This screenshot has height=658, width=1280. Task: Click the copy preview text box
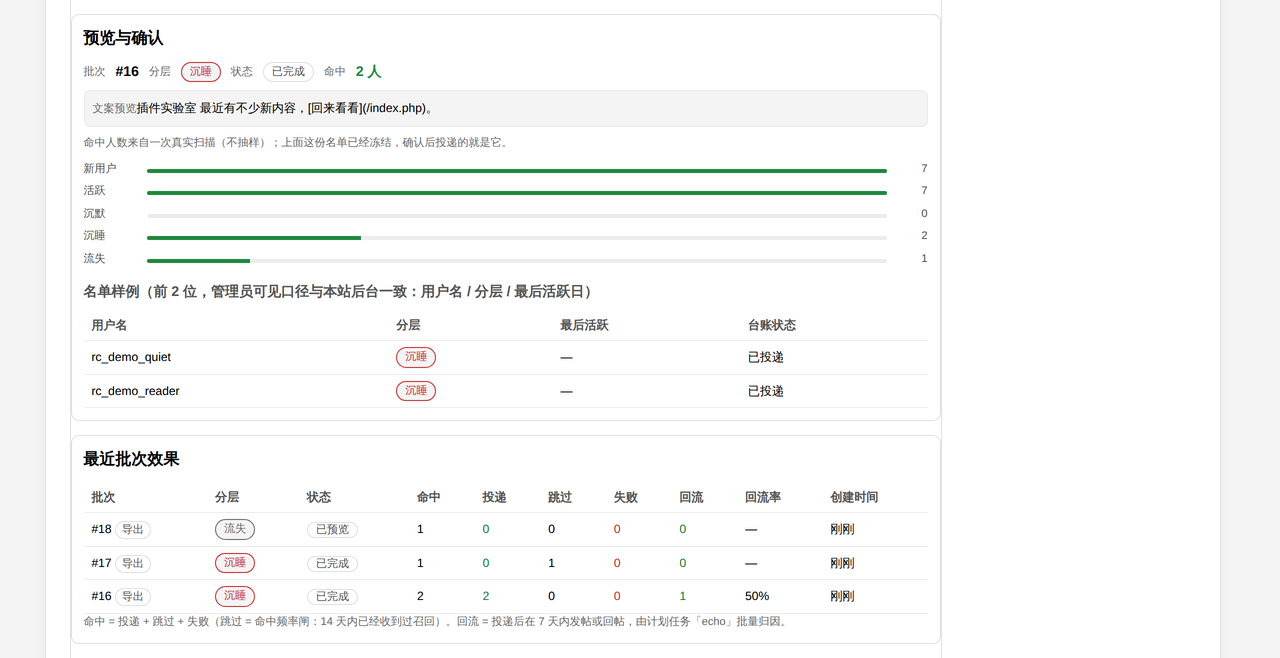click(505, 108)
